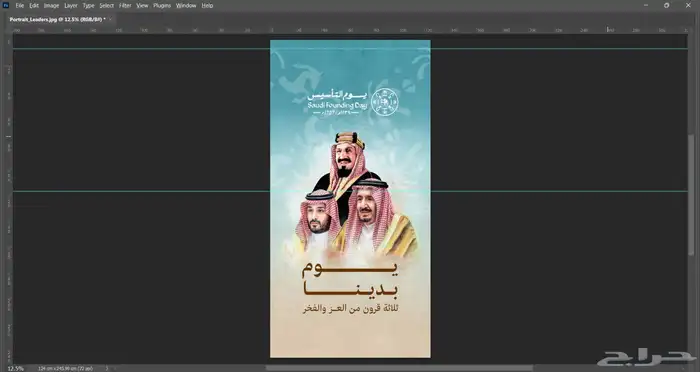Open the Filter menu
700x372 pixels.
coord(125,5)
